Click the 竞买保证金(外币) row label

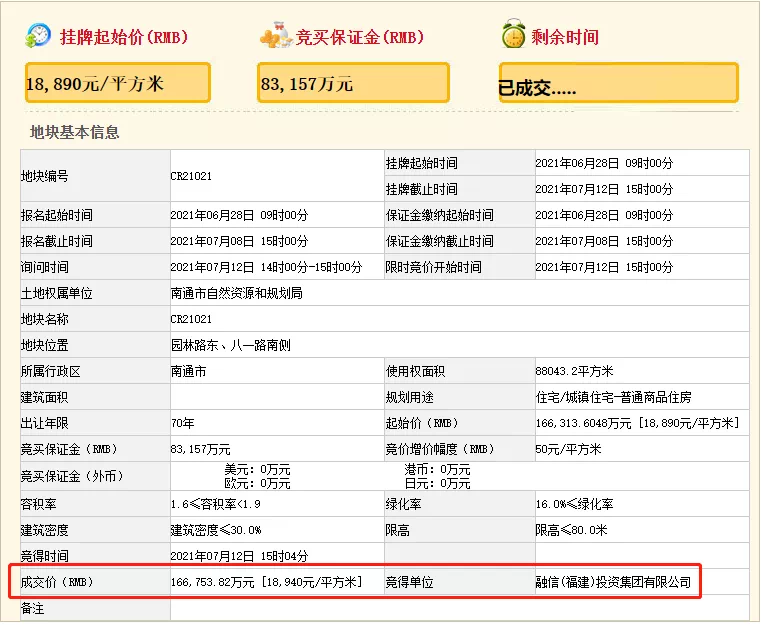[72, 476]
